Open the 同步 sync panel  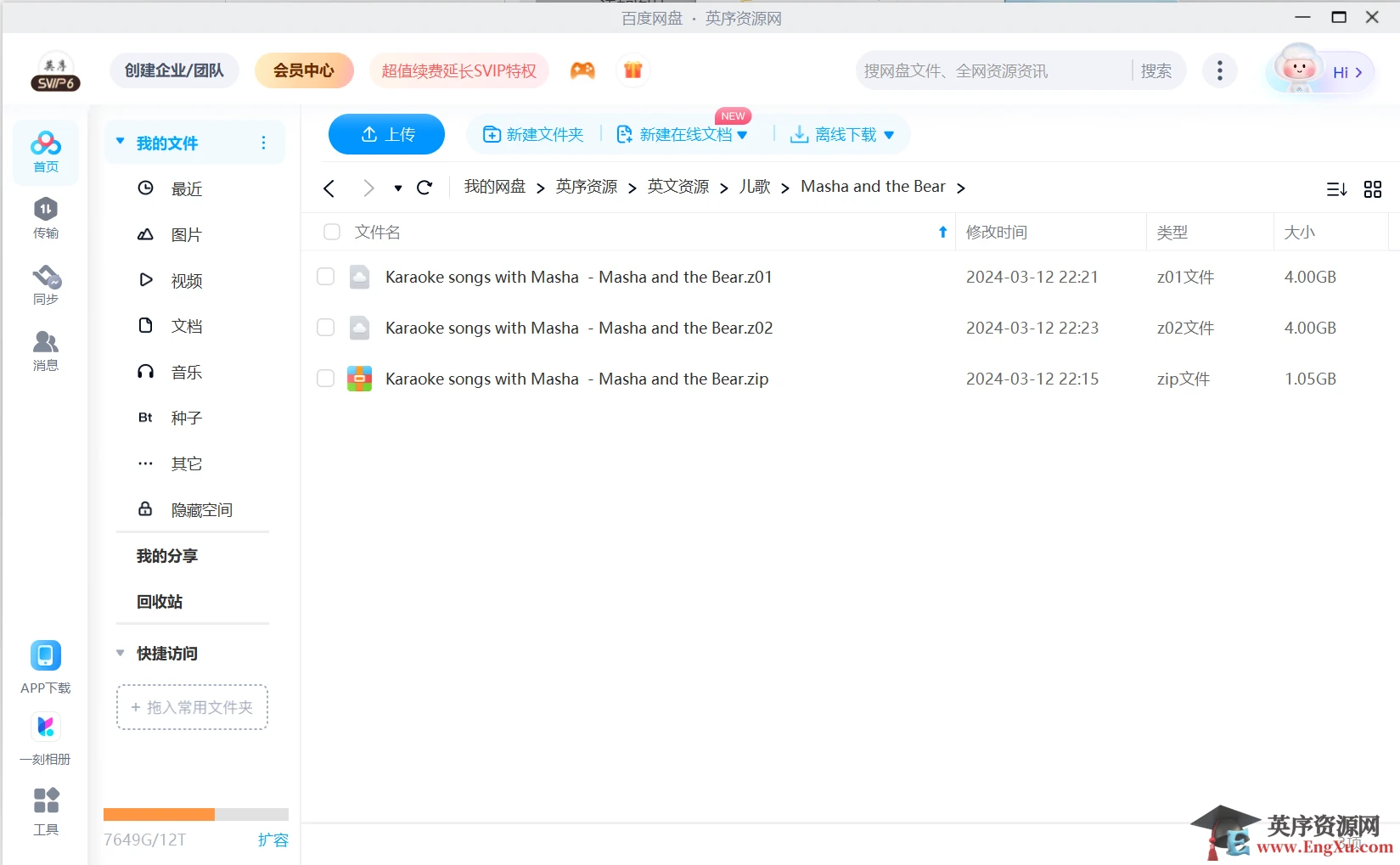[x=46, y=284]
